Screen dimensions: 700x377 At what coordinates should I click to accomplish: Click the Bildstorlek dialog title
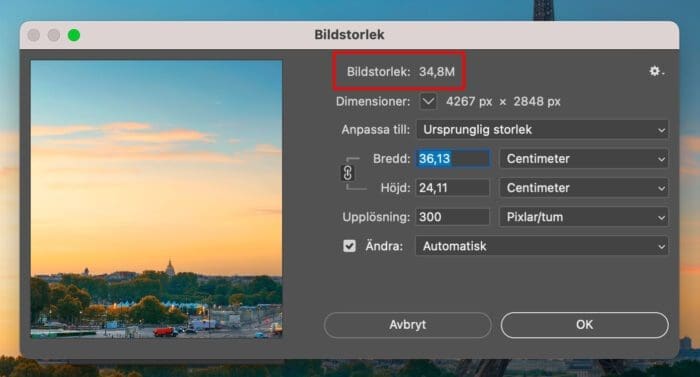pyautogui.click(x=349, y=34)
